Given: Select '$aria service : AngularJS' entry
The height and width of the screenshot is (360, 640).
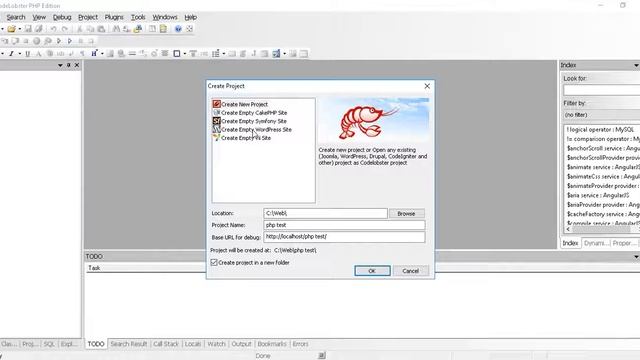Looking at the screenshot, I should coord(598,195).
